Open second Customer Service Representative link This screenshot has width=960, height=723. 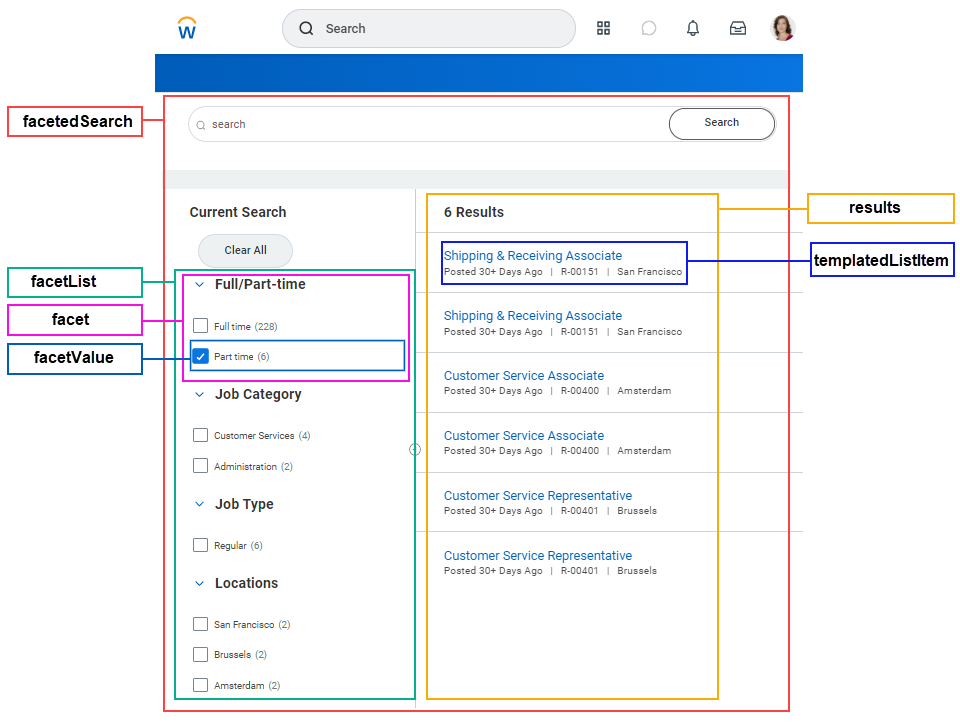tap(538, 556)
